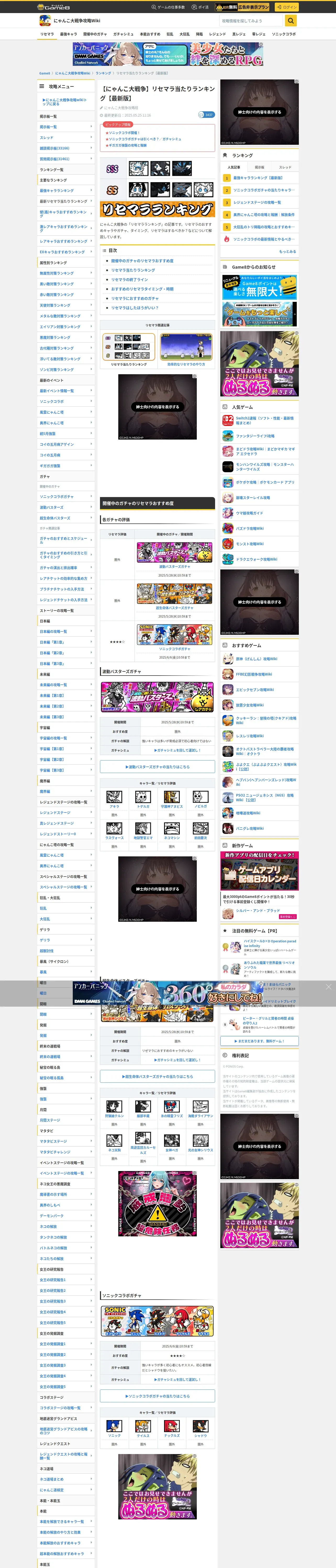
Task: Open 超生命体バスターズガチャの当たりはこちら link
Action: point(157,1077)
